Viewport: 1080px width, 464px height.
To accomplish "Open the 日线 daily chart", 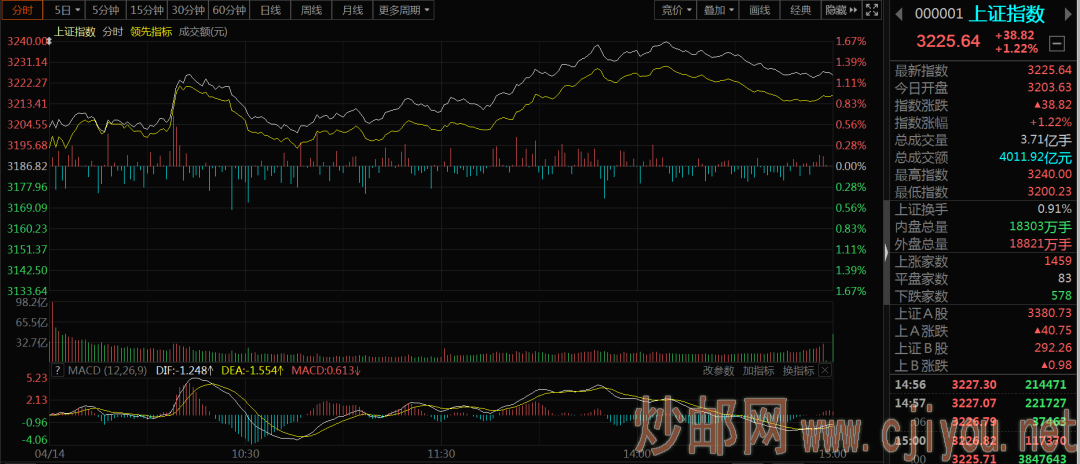I will pyautogui.click(x=270, y=10).
